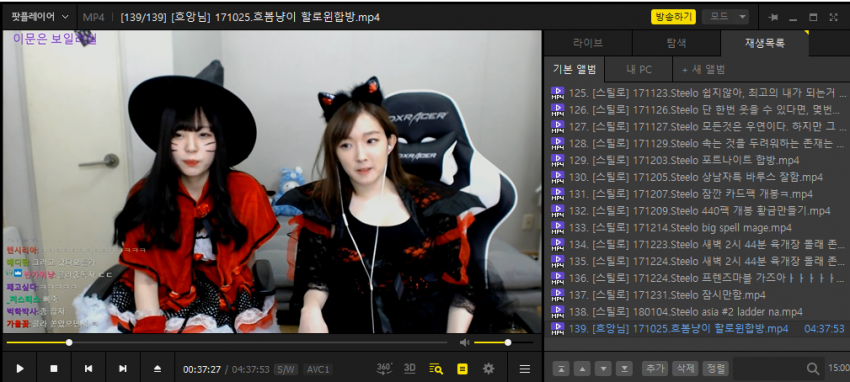Expand the 팟플레이어 main menu dropdown

point(40,17)
